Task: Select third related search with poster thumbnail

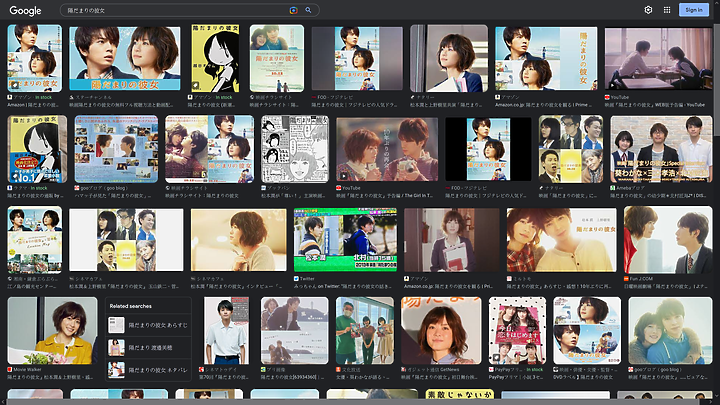Action: click(x=148, y=370)
